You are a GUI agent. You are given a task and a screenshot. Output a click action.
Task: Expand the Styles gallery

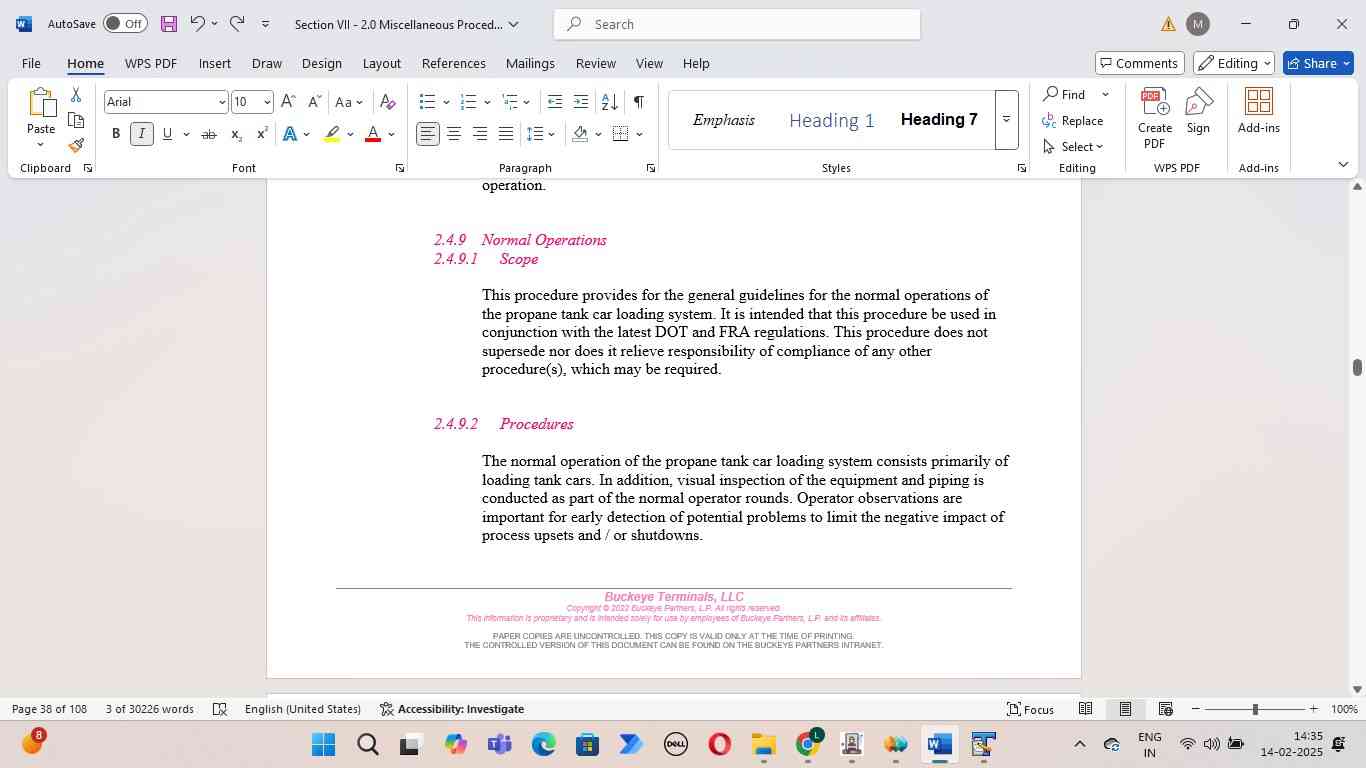point(1006,120)
